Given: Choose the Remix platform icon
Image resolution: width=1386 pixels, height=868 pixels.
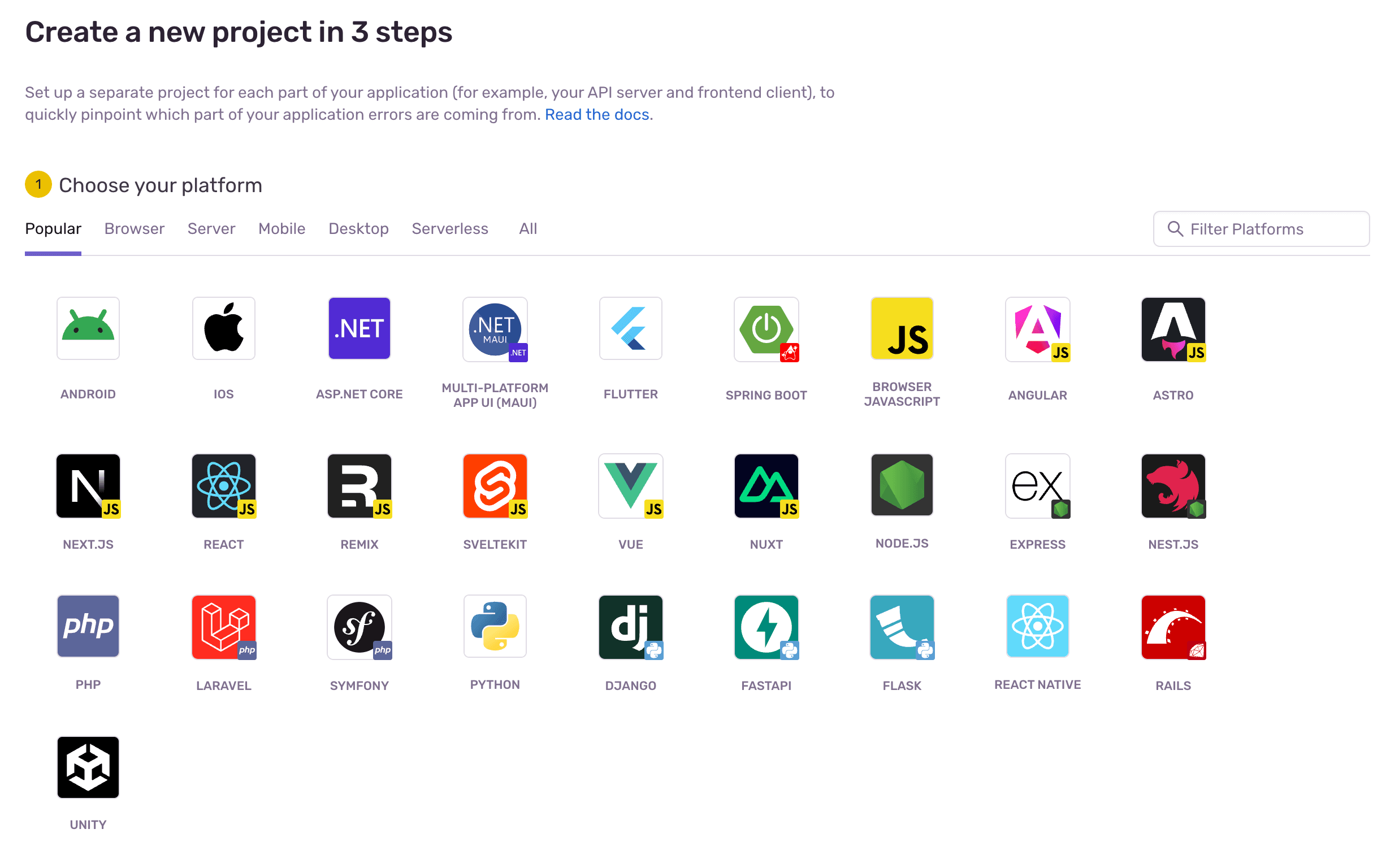Looking at the screenshot, I should (359, 485).
